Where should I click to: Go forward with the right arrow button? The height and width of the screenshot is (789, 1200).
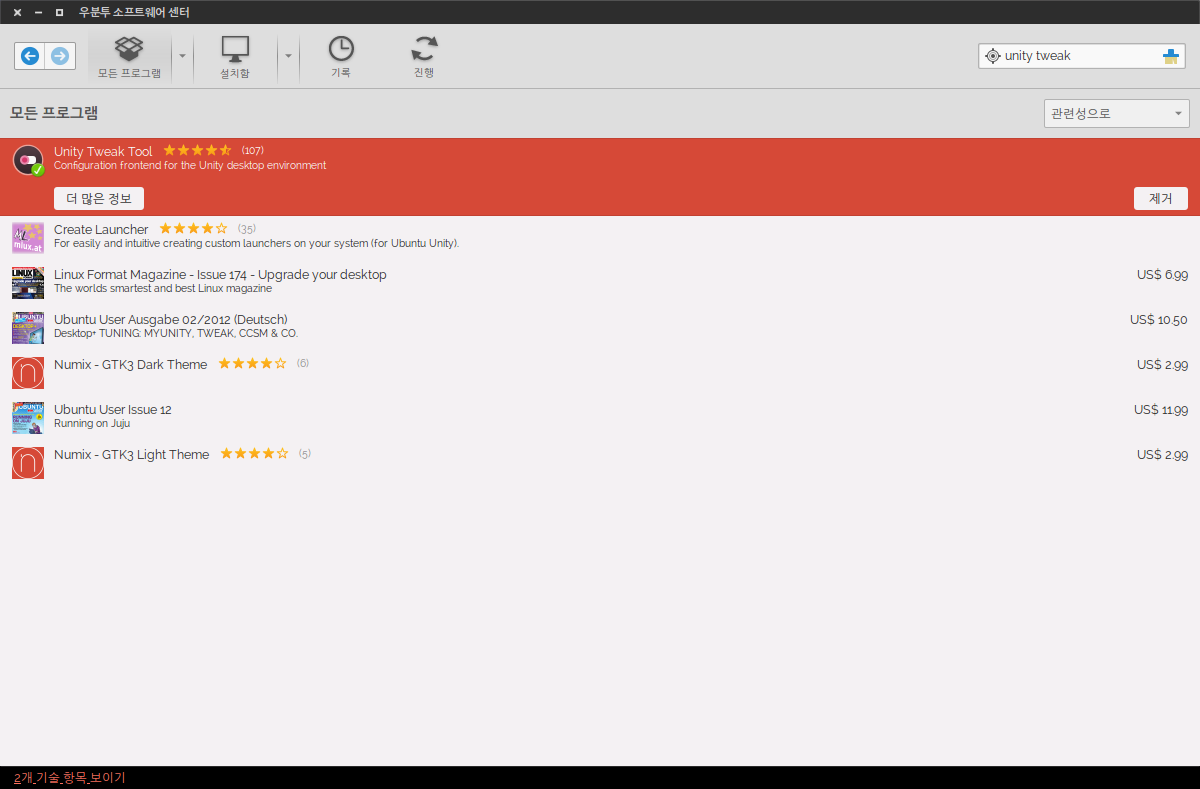pos(60,56)
